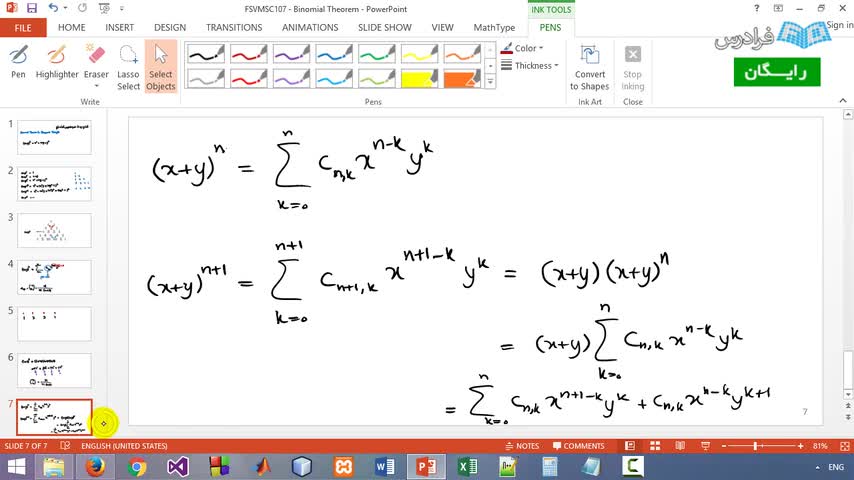Customize Quick Access Toolbar dropdown
Screen dimensions: 854x480
click(x=121, y=8)
